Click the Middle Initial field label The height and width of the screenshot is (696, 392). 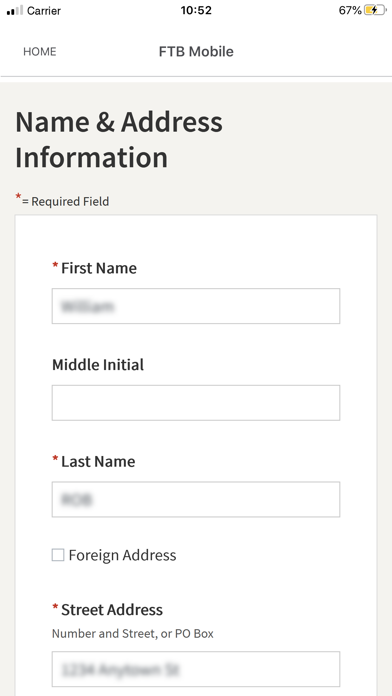point(98,365)
